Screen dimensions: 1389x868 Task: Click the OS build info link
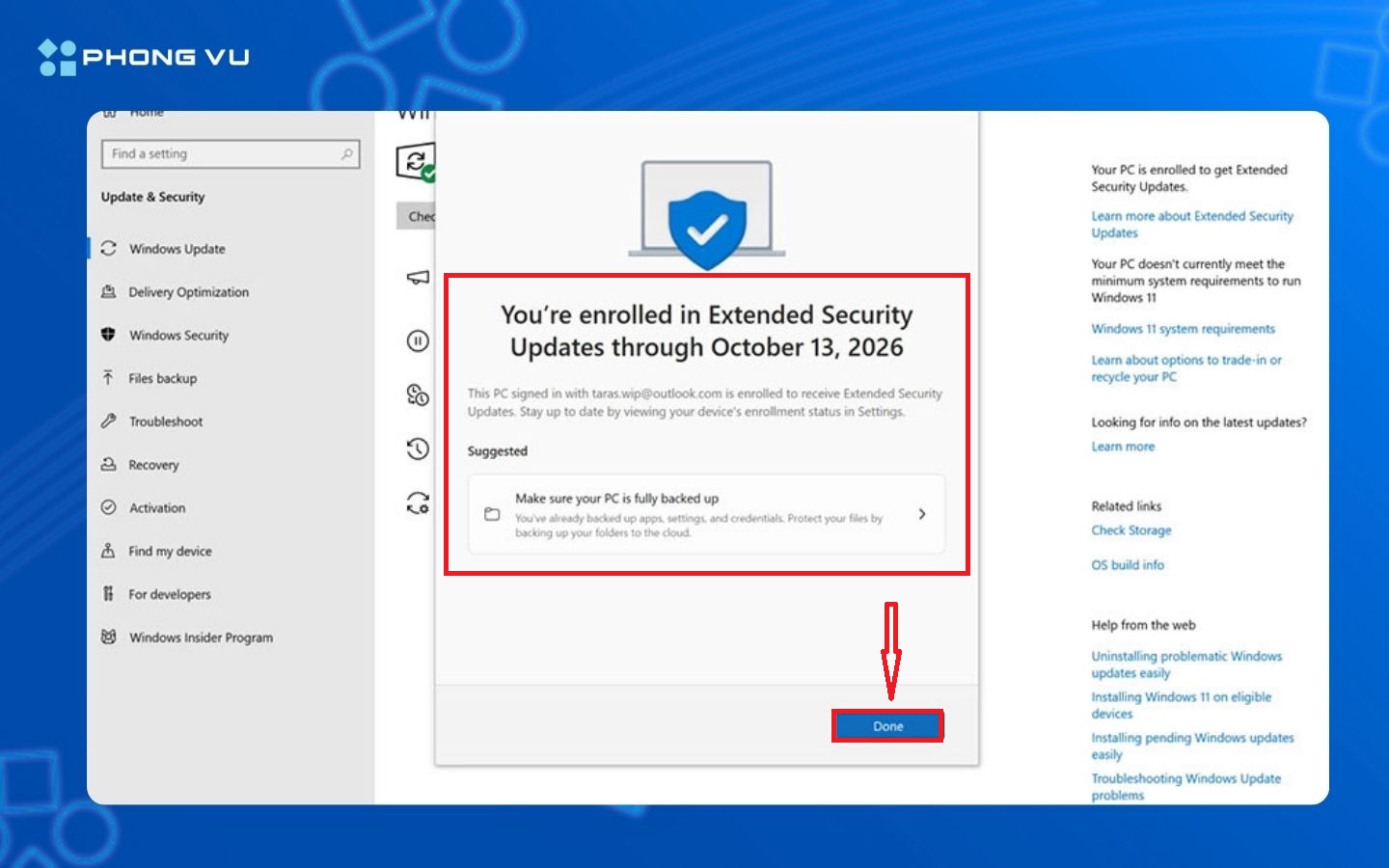coord(1128,565)
